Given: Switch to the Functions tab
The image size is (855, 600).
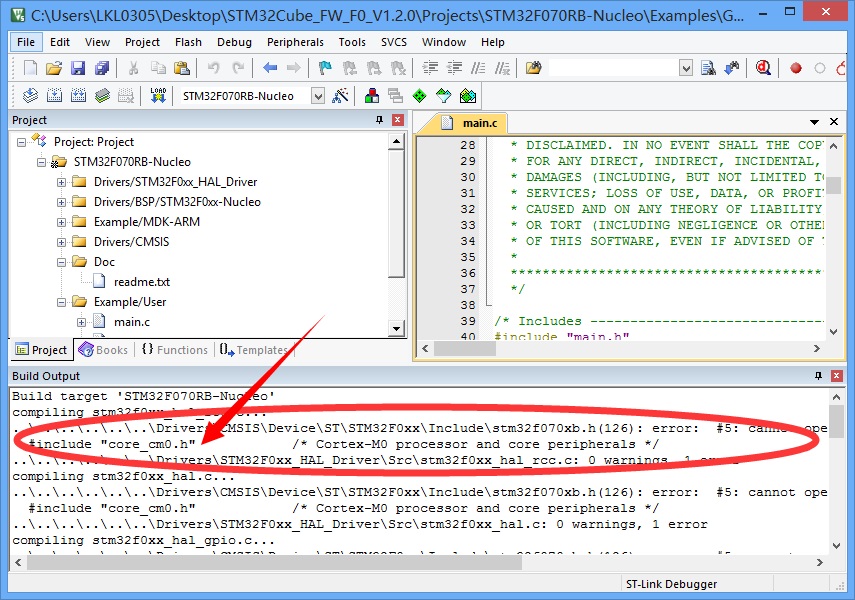Looking at the screenshot, I should coord(175,350).
